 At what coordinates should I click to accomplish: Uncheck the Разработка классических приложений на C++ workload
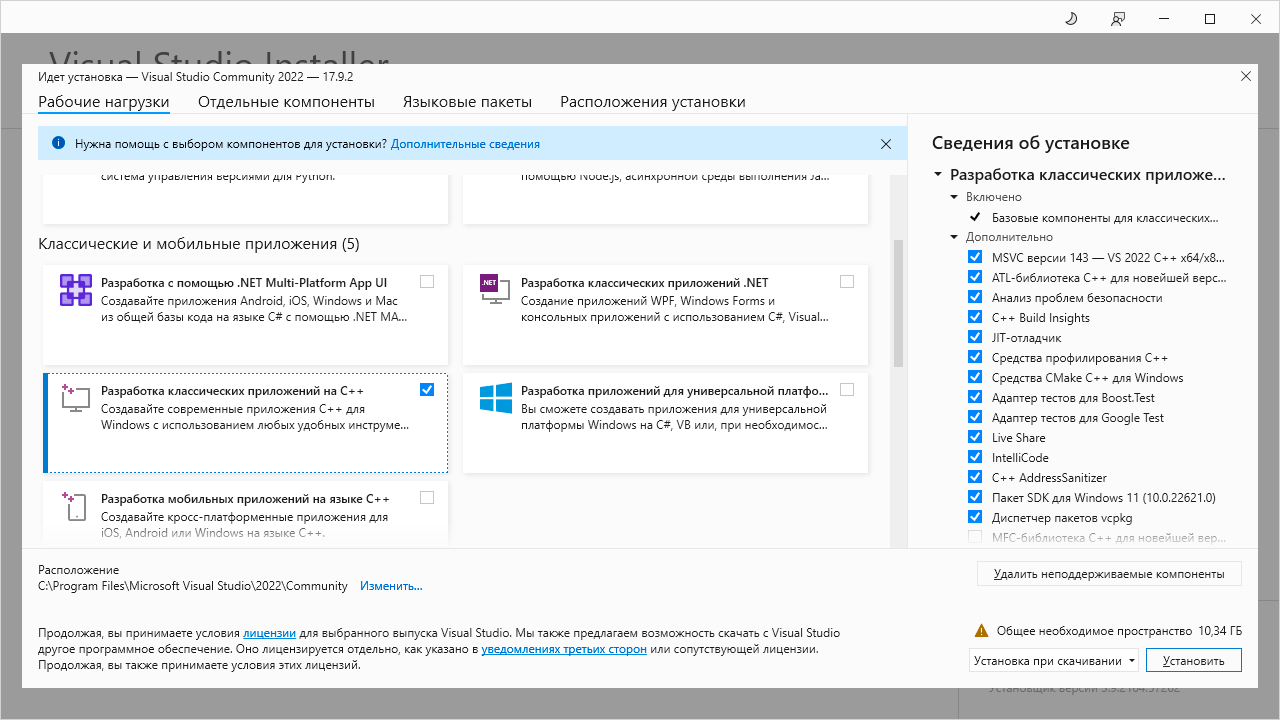click(x=427, y=390)
